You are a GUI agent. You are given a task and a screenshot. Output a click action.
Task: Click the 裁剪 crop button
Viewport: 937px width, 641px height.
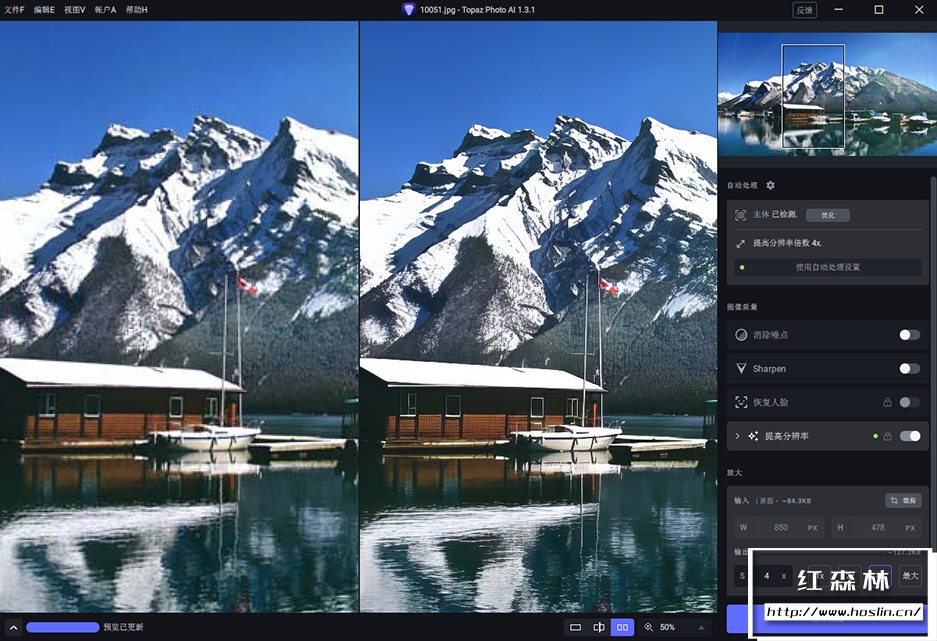[903, 501]
